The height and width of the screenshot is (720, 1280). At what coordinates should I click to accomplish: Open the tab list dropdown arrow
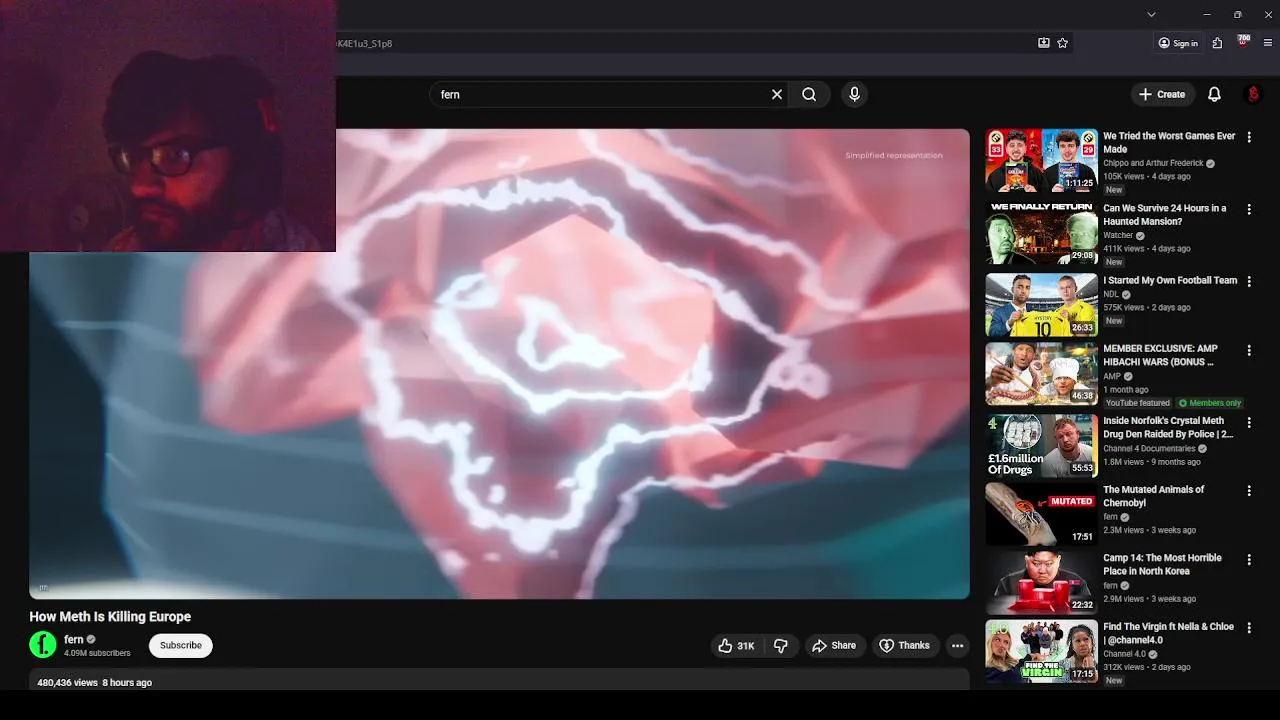[x=1151, y=14]
